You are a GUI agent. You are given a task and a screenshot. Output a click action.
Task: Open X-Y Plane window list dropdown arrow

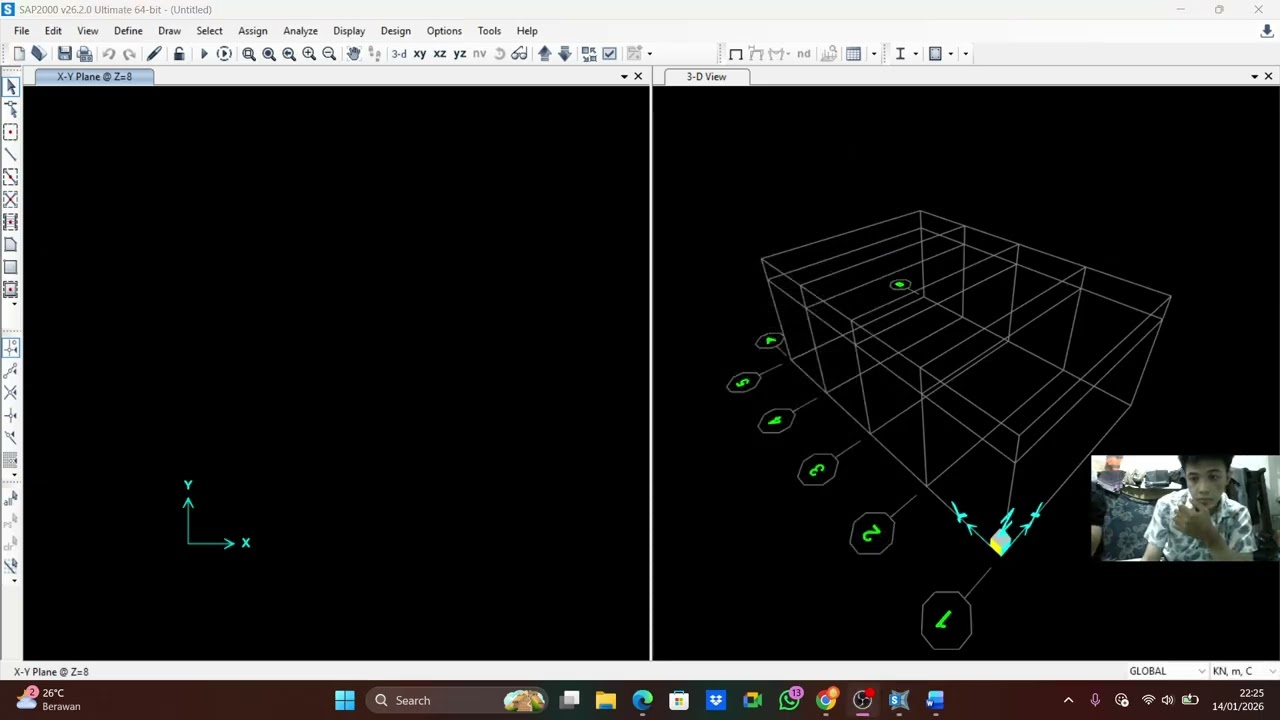[x=624, y=77]
